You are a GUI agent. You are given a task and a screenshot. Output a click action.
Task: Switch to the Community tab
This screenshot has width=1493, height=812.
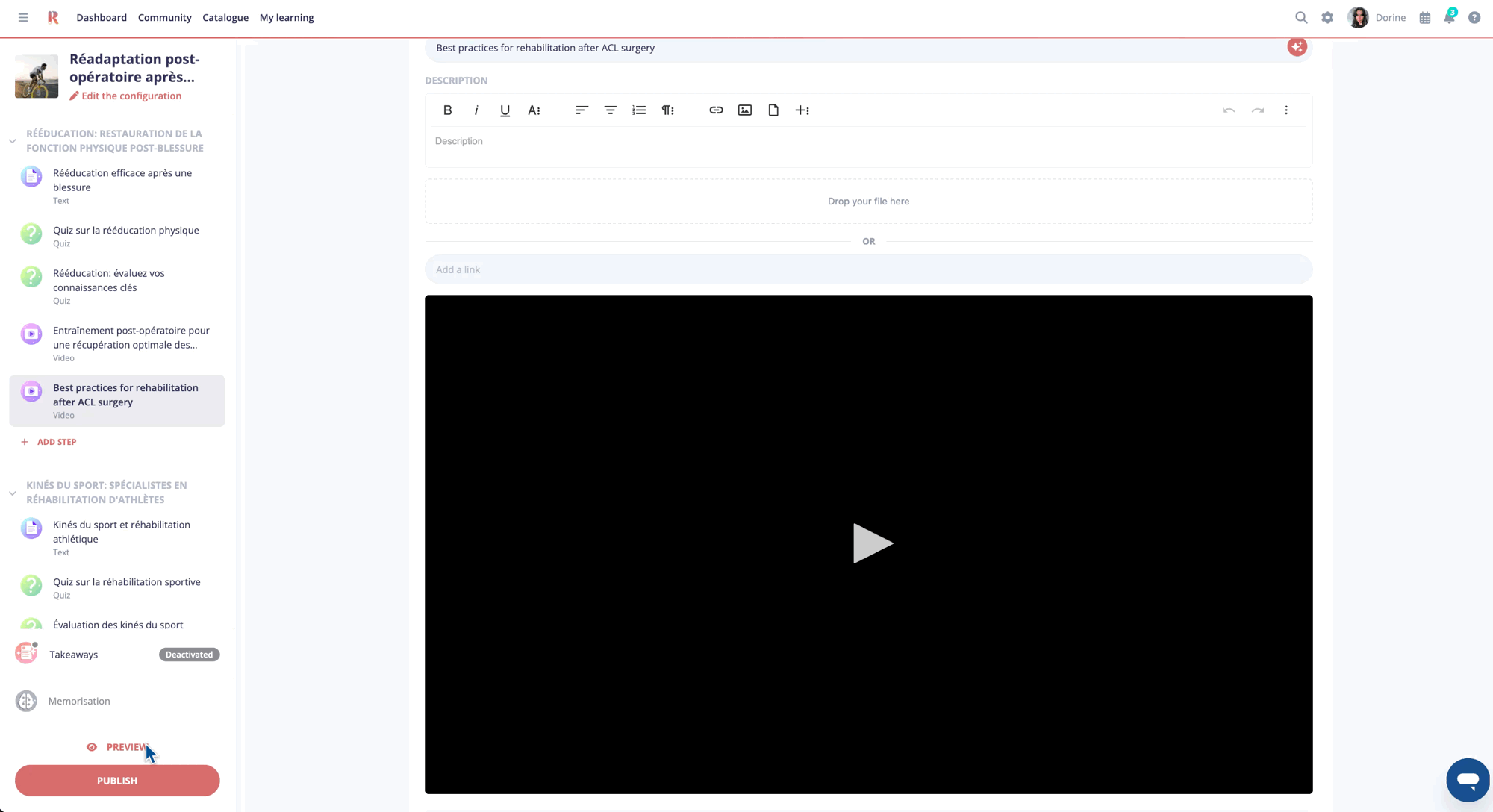point(164,17)
